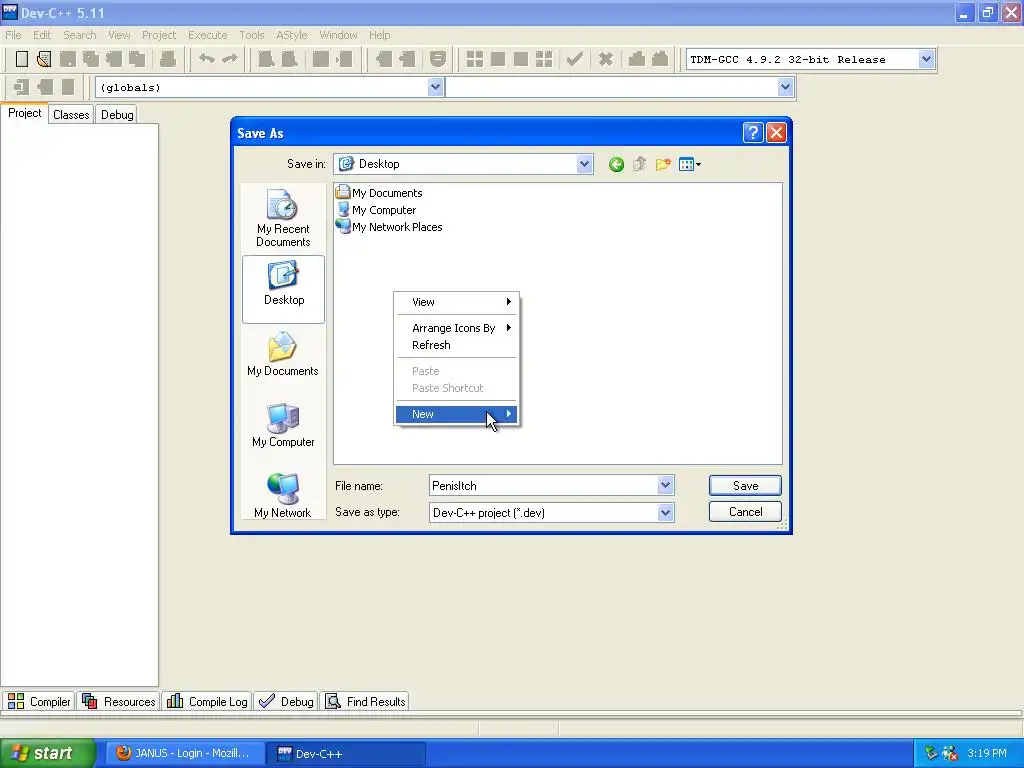The image size is (1024, 768).
Task: Open the Help menu in menu bar
Action: (x=379, y=35)
